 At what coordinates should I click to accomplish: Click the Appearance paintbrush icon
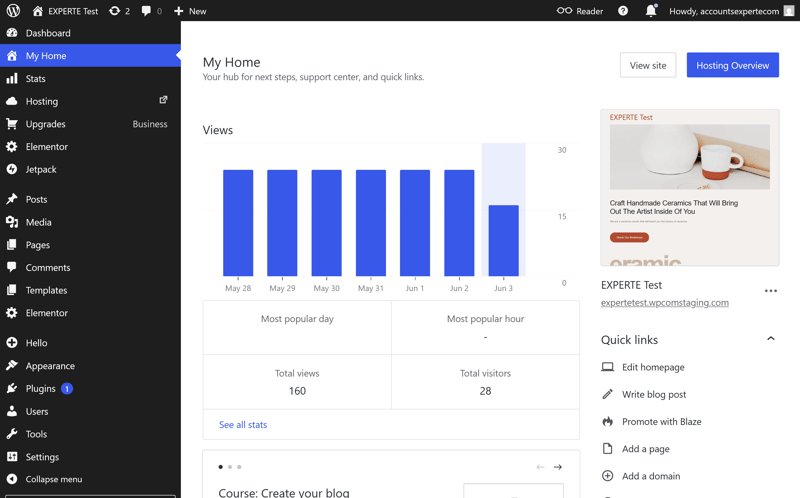tap(12, 366)
